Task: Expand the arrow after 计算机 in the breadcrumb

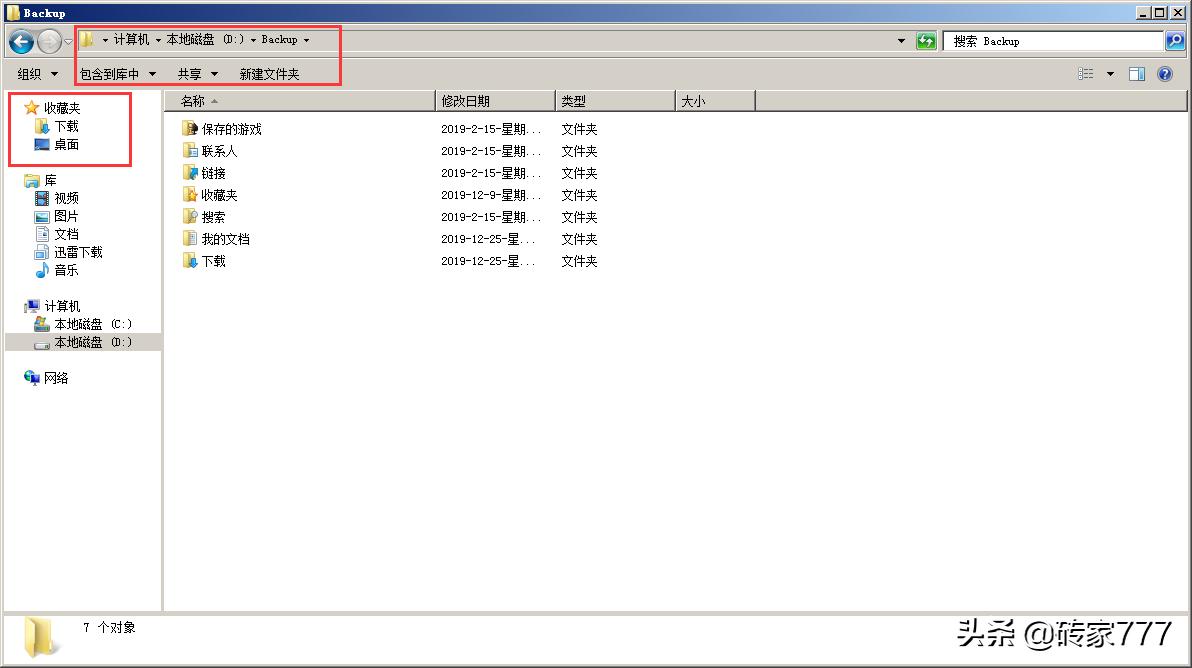Action: point(158,40)
